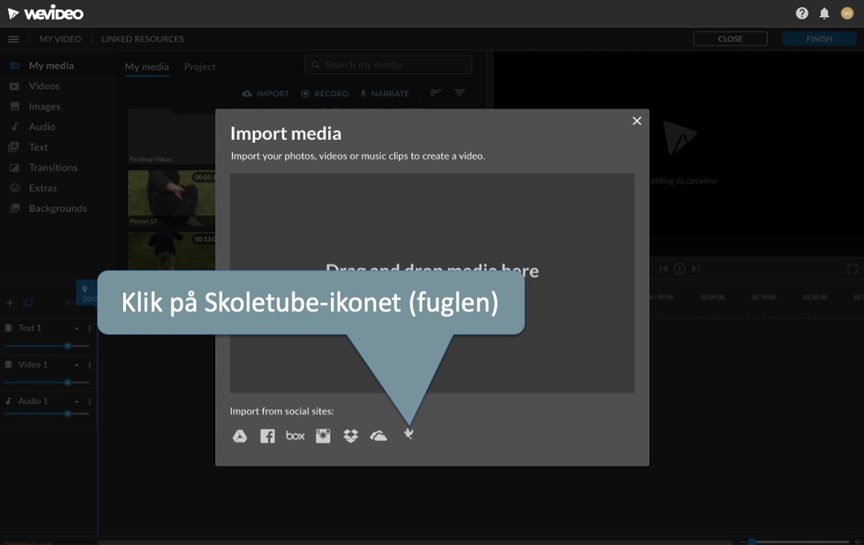This screenshot has height=545, width=864.
Task: Click the IMPORT button
Action: 266,94
